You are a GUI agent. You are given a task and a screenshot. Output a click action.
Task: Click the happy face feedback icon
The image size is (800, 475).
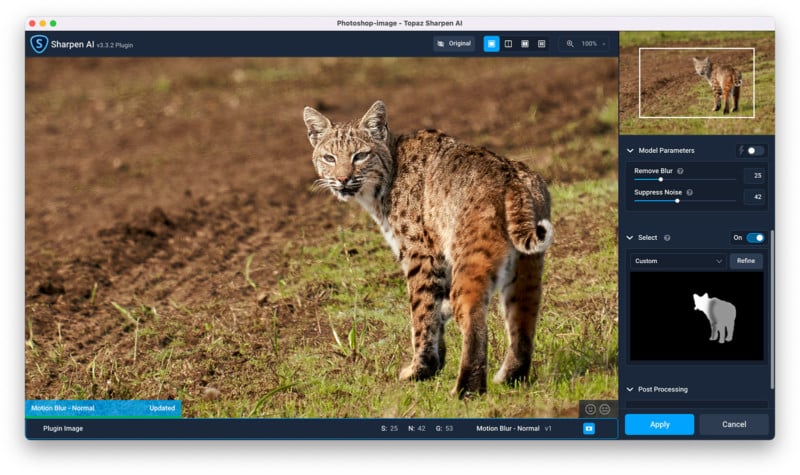(590, 409)
